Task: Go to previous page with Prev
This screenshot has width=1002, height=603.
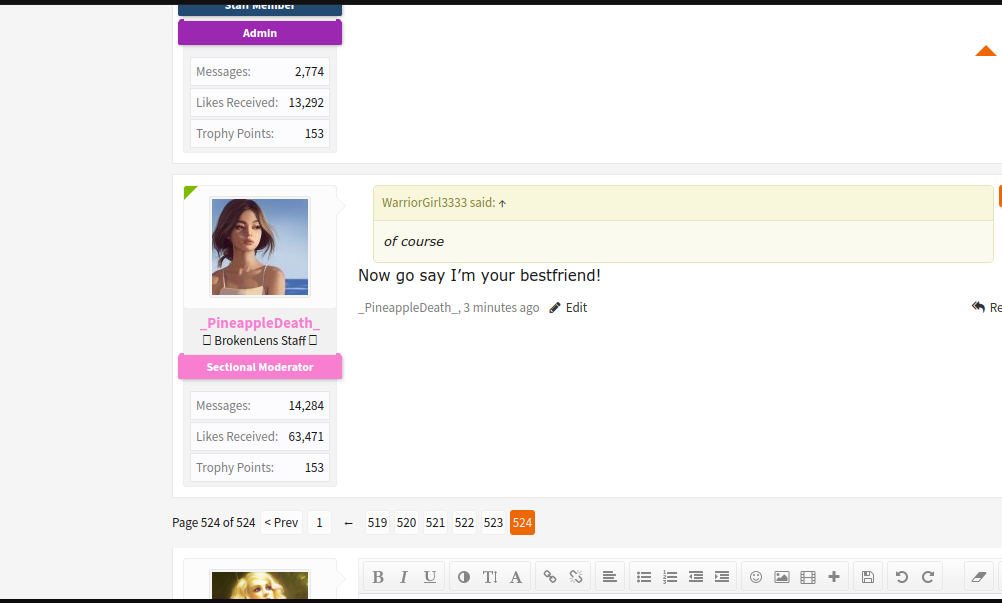Action: (281, 523)
